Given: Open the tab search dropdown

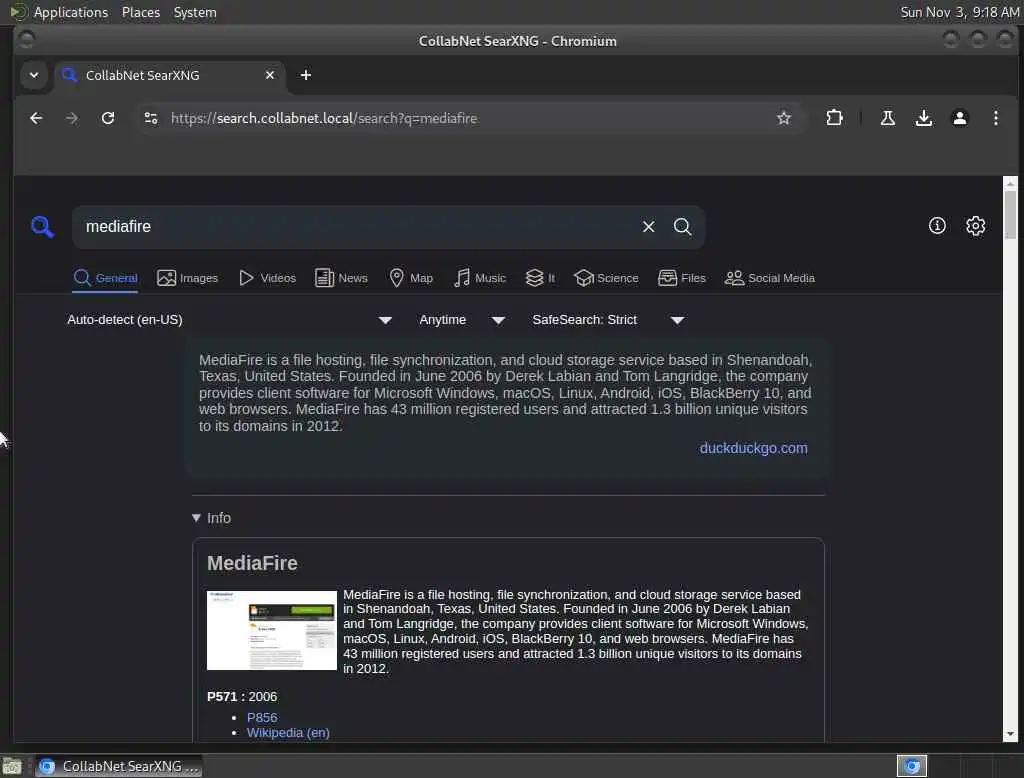Looking at the screenshot, I should tap(34, 75).
